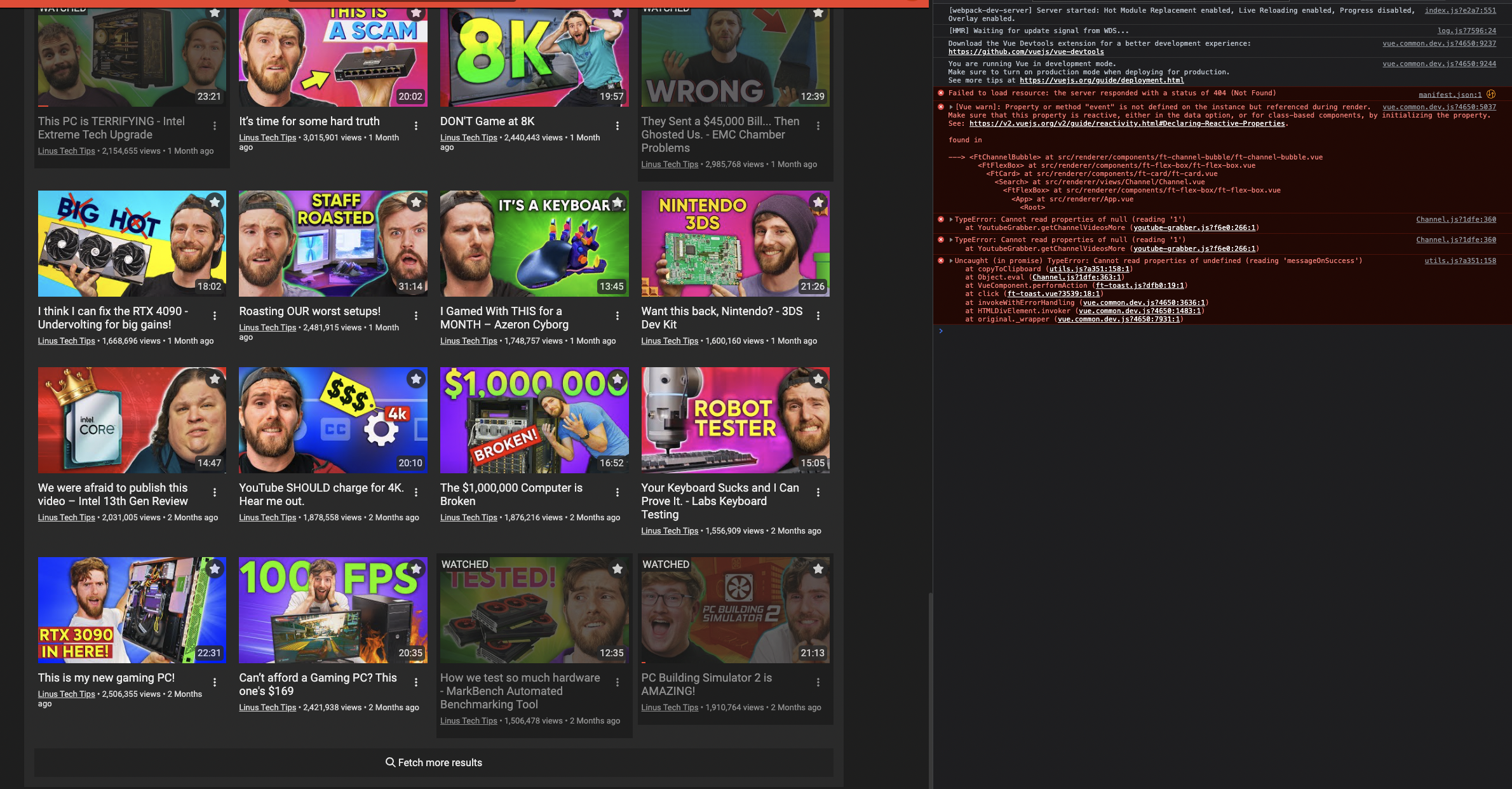Screen dimensions: 1512x789
Task: Open the vuejs.org/guide/deployment.html console link
Action: coord(1102,81)
